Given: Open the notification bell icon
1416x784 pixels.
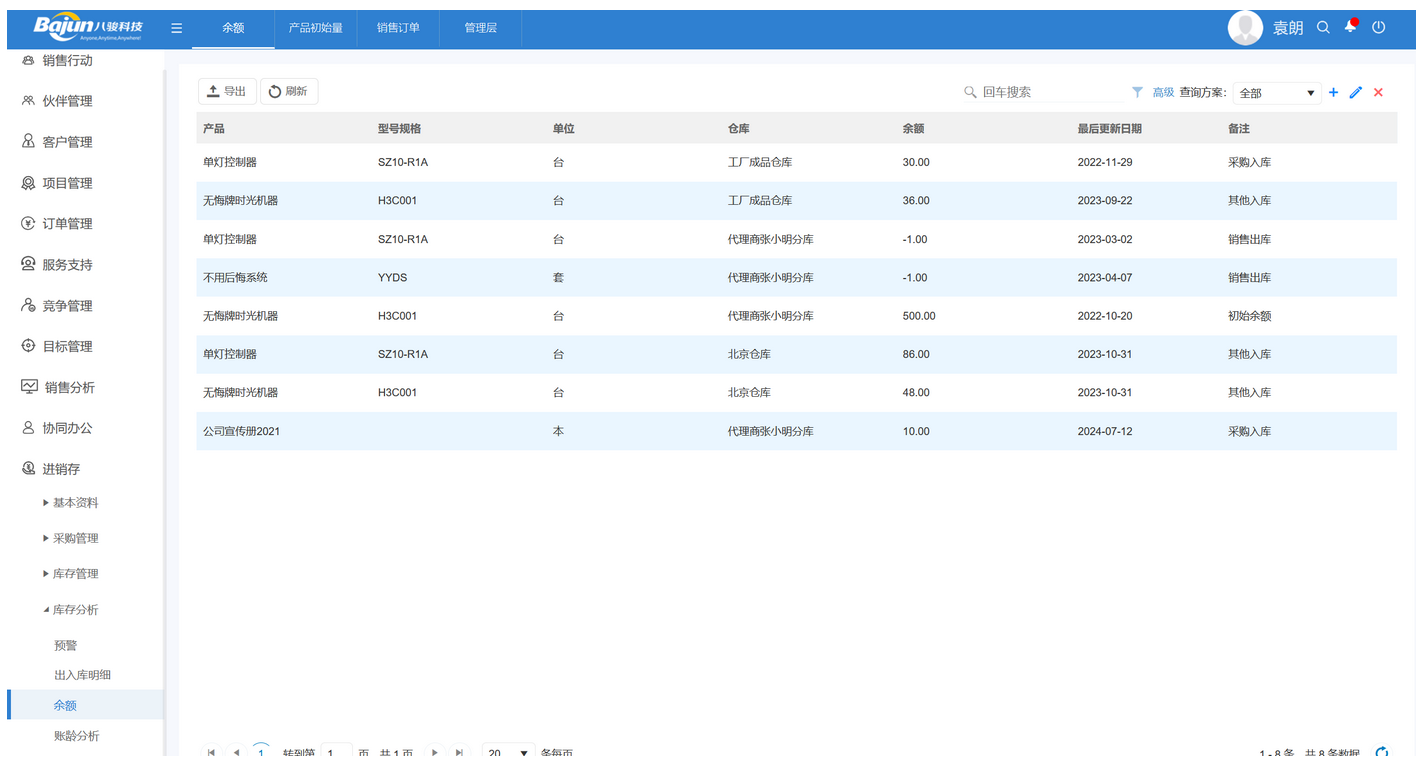Looking at the screenshot, I should pos(1351,27).
